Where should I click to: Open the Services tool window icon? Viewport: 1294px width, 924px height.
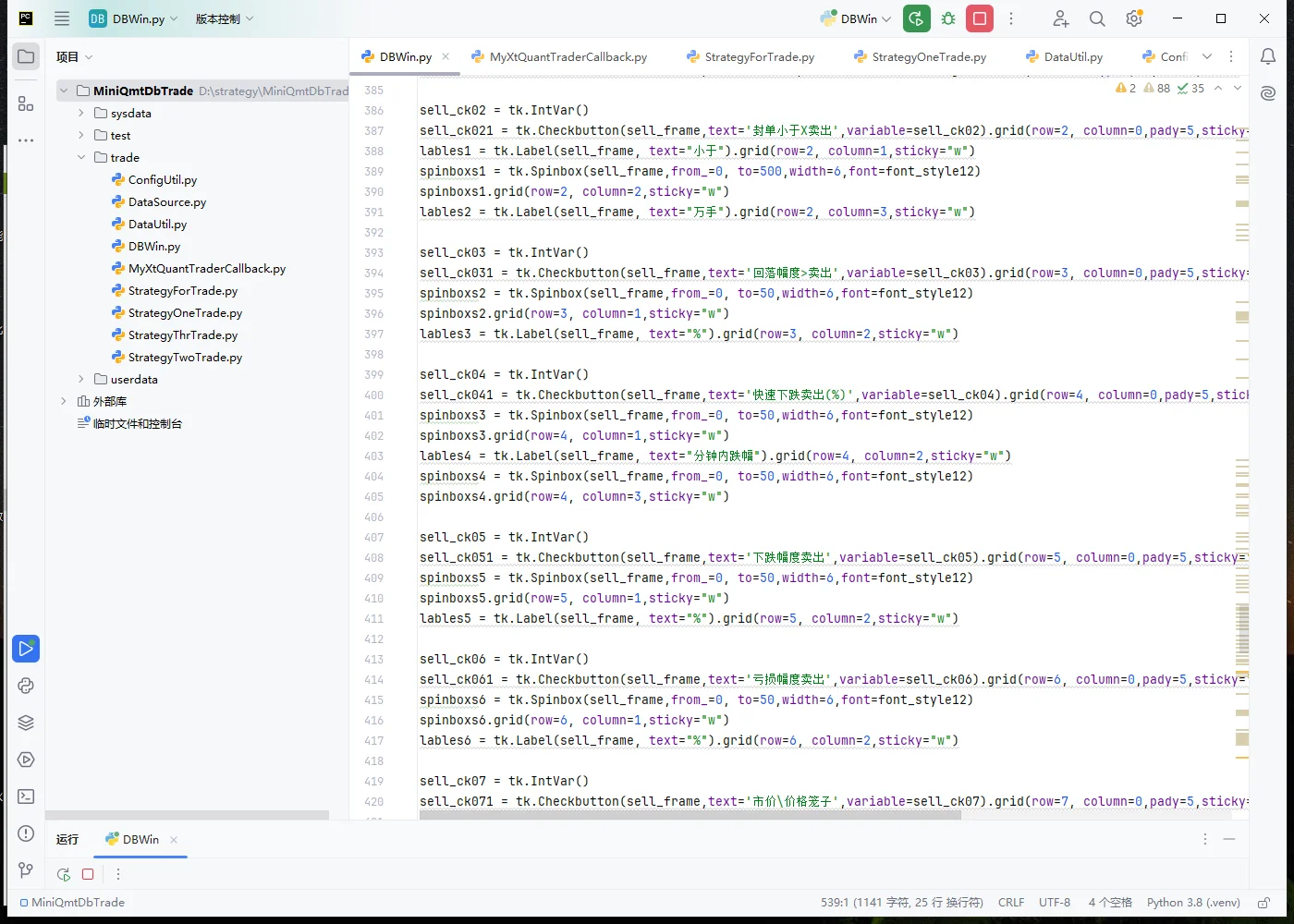26,760
